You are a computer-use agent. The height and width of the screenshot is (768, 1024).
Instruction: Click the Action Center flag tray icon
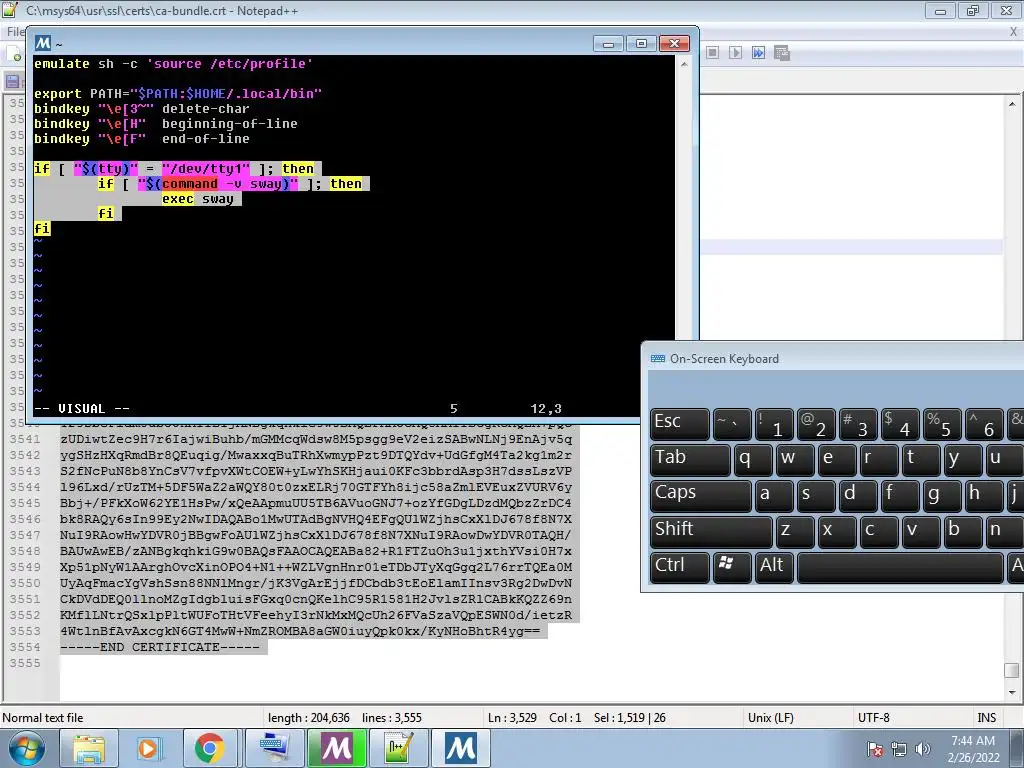874,749
